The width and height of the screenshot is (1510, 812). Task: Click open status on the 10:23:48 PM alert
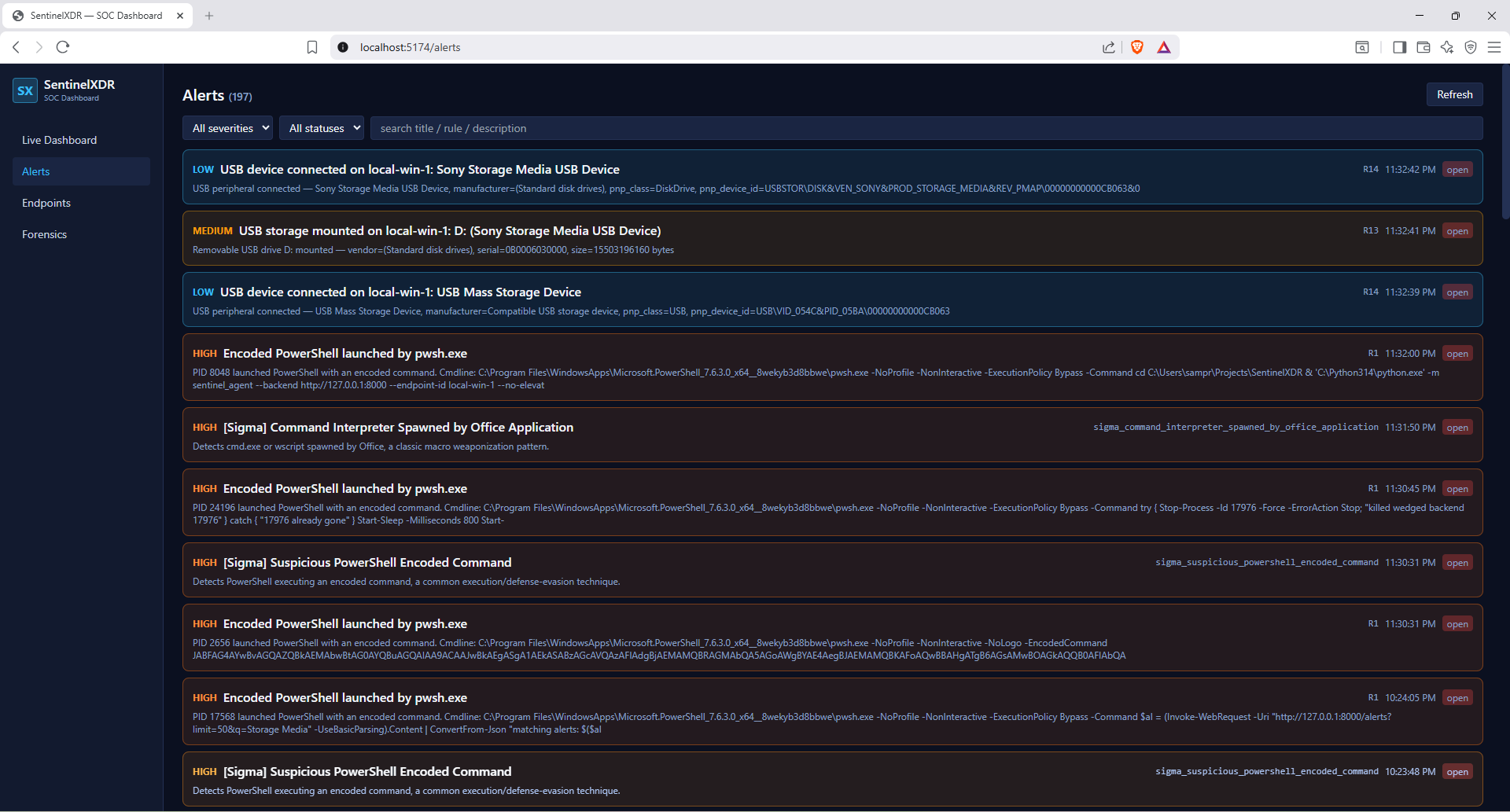(x=1457, y=772)
